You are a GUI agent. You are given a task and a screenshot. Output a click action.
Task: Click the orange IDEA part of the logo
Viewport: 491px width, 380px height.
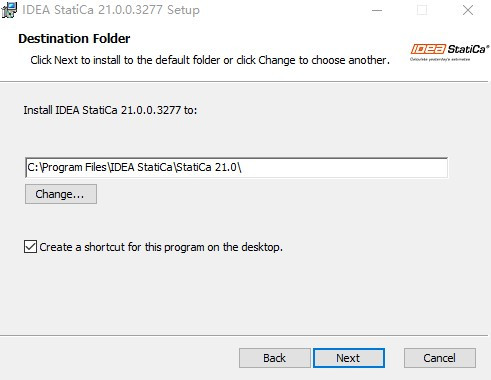click(x=428, y=49)
